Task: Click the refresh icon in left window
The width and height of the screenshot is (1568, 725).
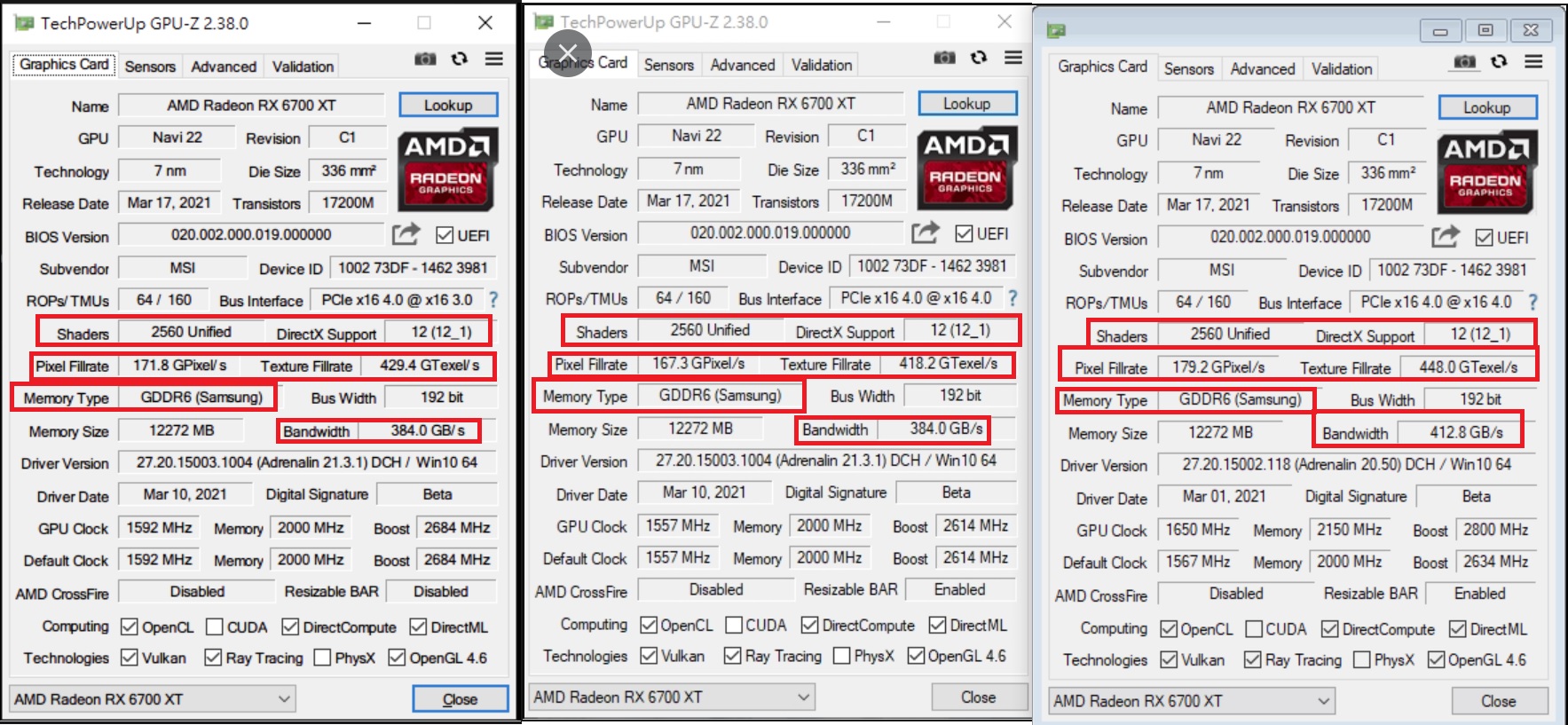Action: (x=459, y=59)
